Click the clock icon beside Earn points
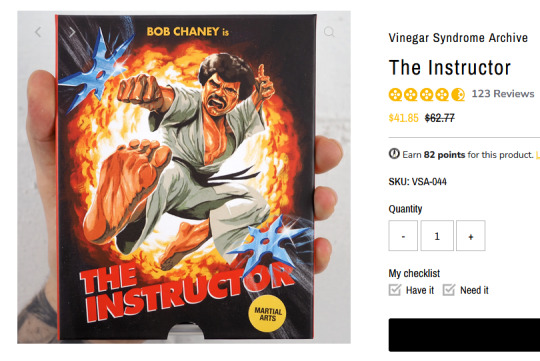The height and width of the screenshot is (361, 540). (x=394, y=154)
